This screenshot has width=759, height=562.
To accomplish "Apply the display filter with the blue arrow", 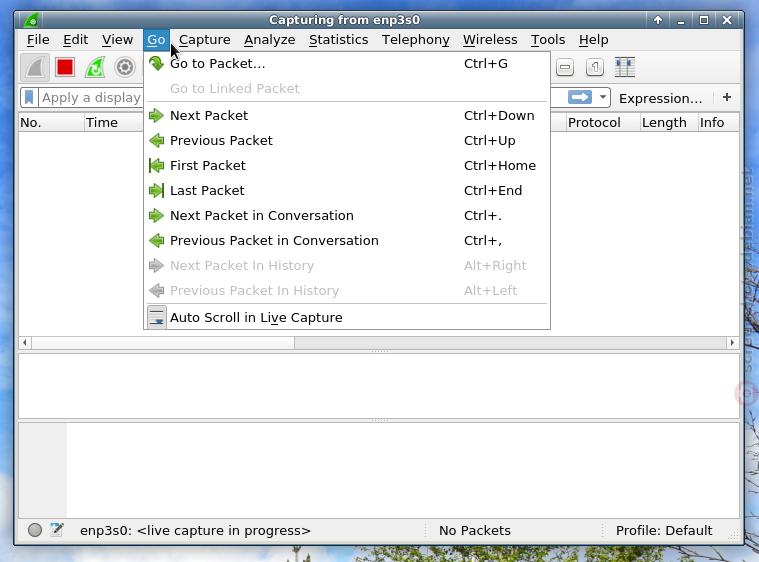I will coord(580,98).
